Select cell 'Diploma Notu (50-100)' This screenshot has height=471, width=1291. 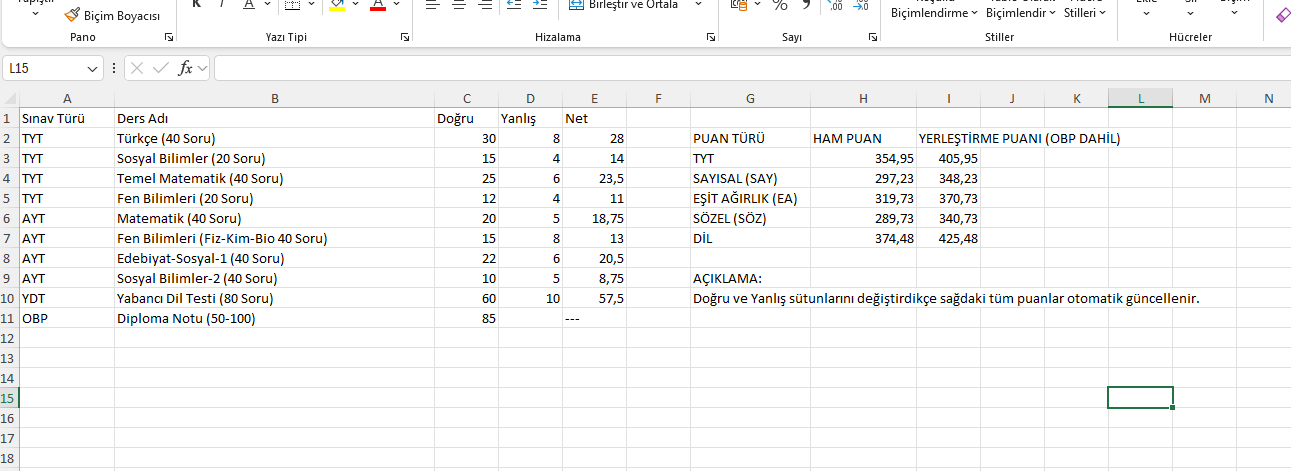tap(274, 318)
